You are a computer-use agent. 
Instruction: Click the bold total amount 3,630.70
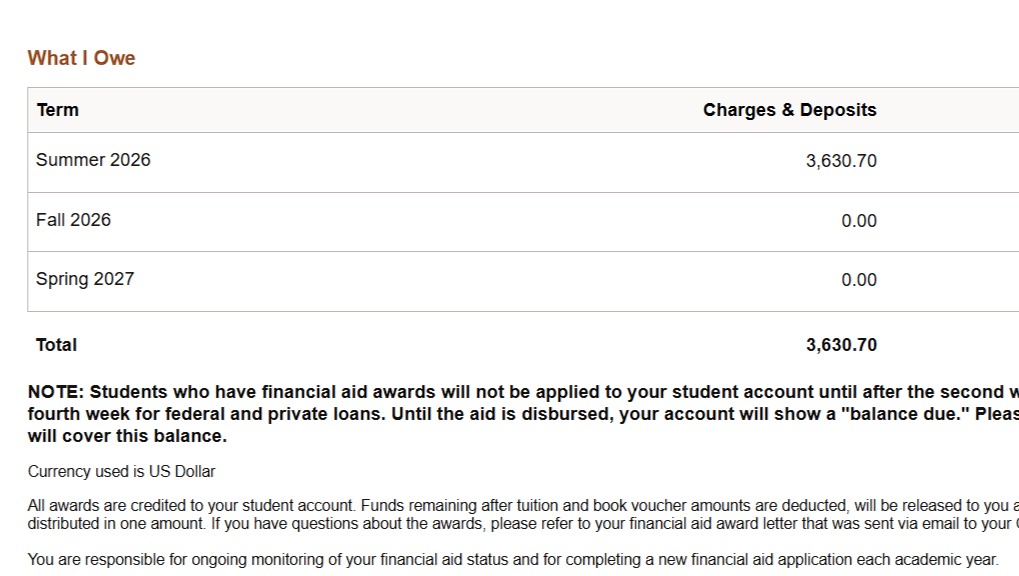tap(841, 345)
